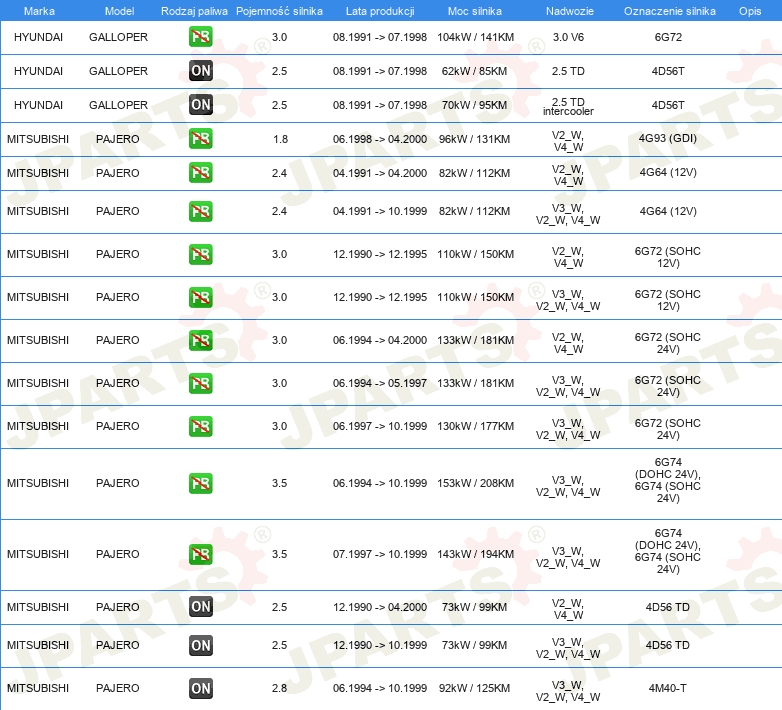This screenshot has height=710, width=782.
Task: Click the Pojemność silnika column header
Action: pyautogui.click(x=279, y=11)
